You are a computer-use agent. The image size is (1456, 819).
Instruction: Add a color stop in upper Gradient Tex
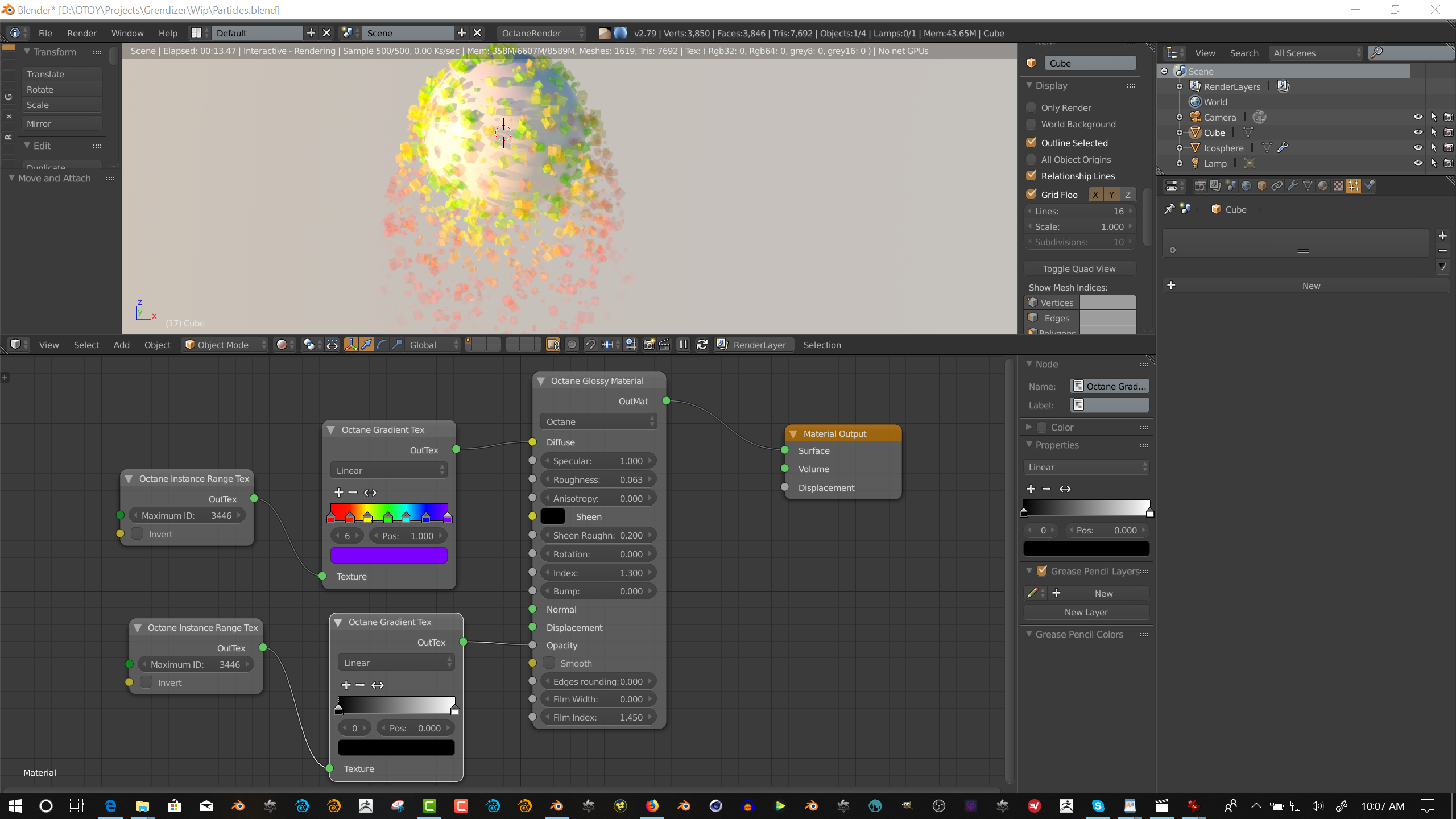coord(339,493)
